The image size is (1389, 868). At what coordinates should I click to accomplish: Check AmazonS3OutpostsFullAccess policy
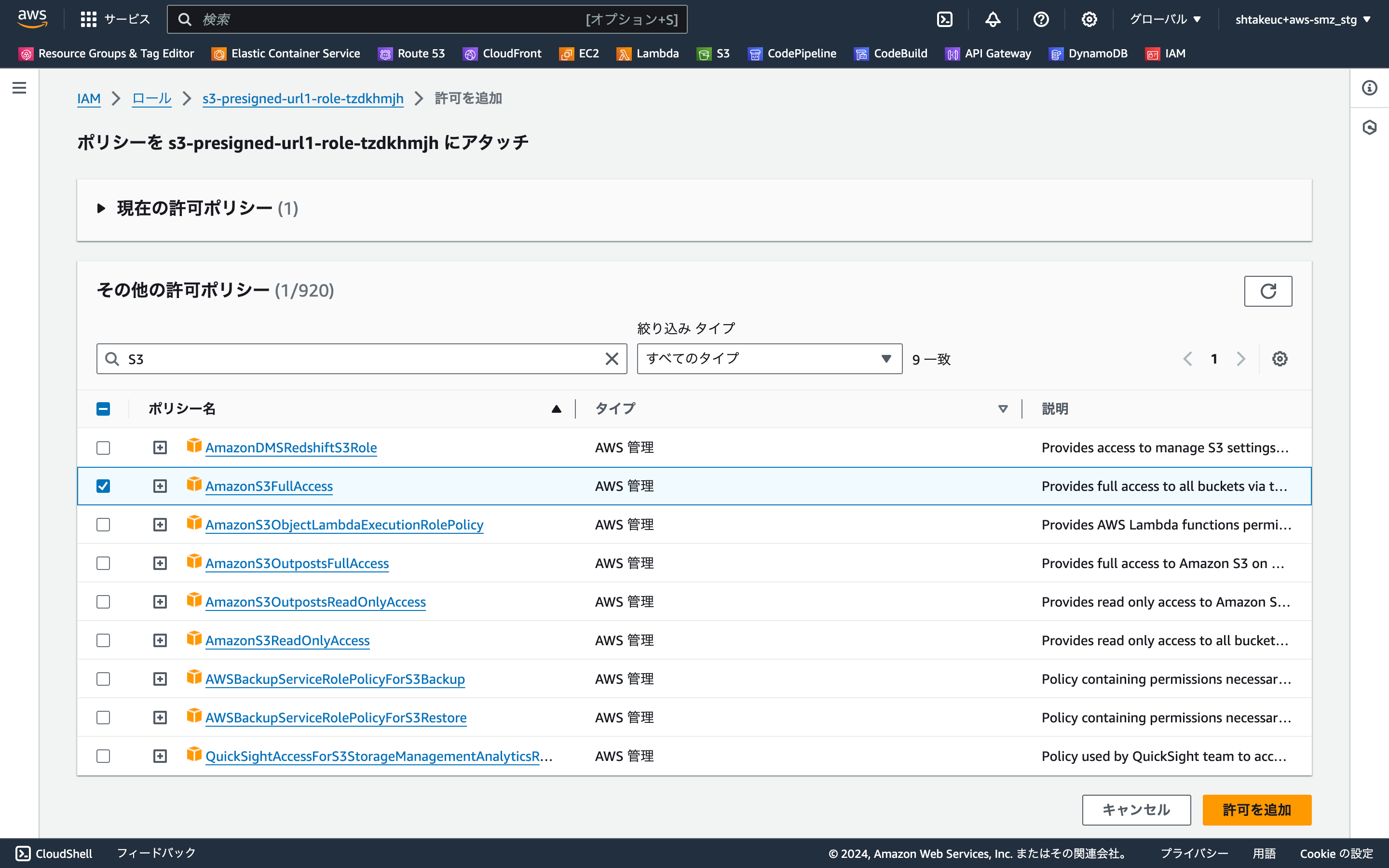point(103,563)
